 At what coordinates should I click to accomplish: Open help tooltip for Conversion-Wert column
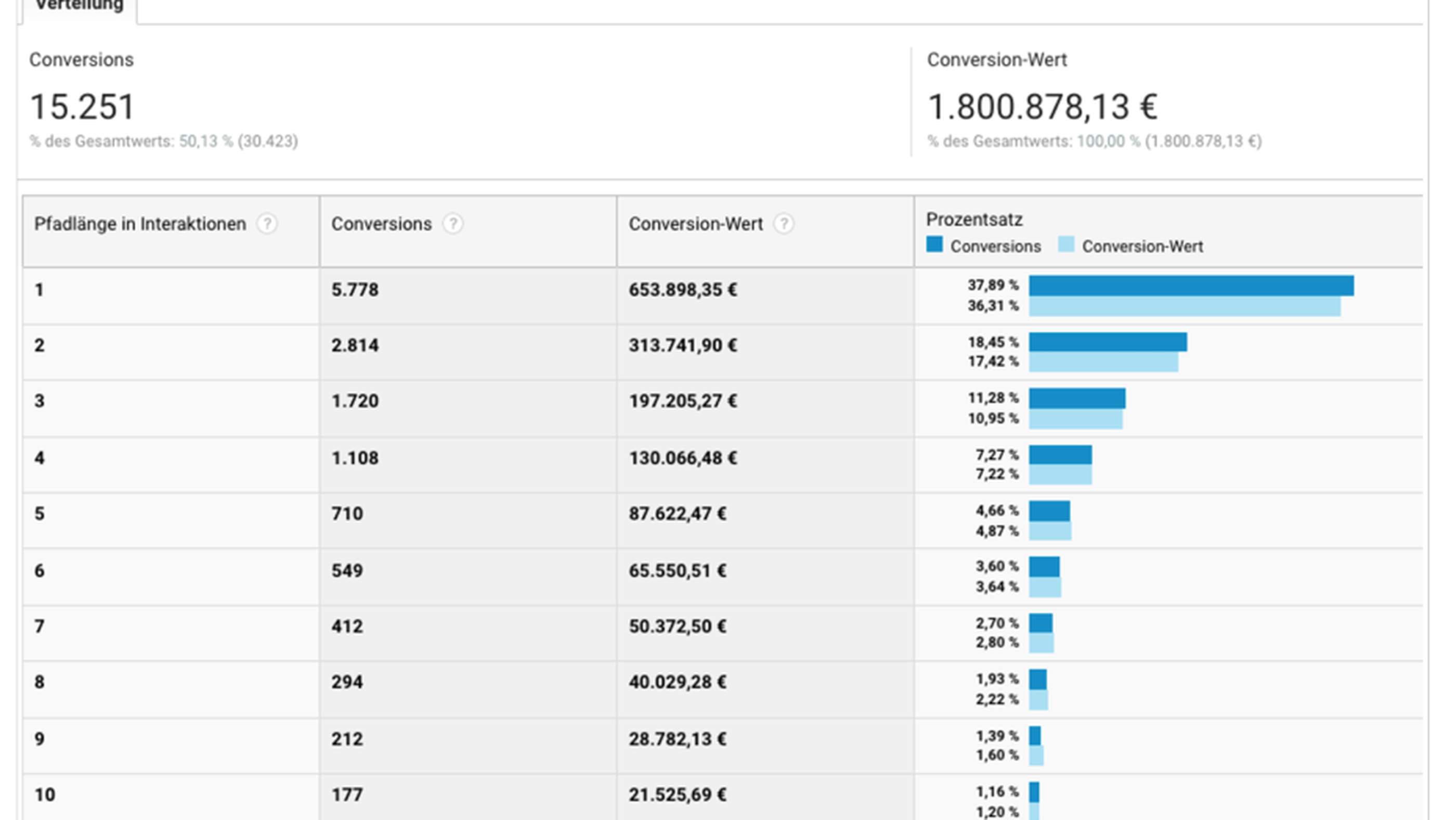click(785, 223)
